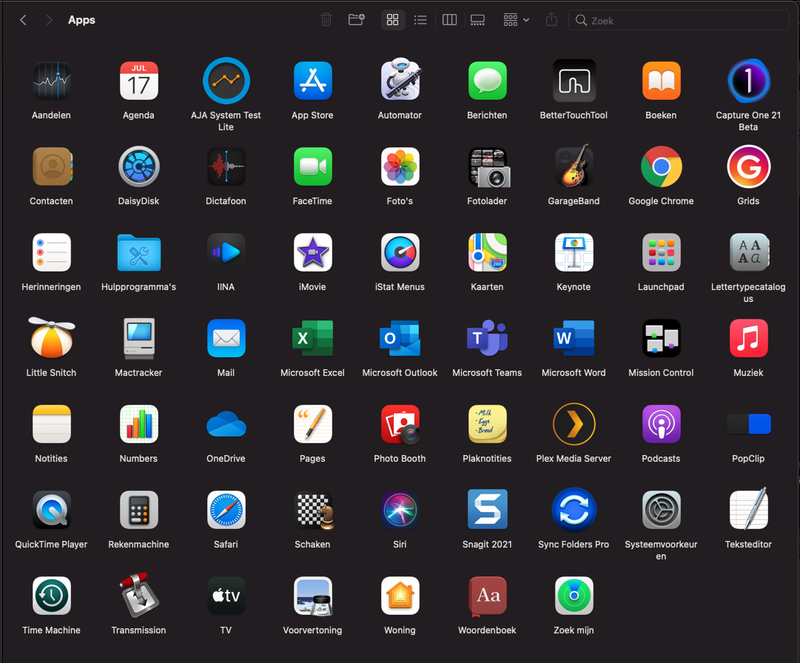Screen dimensions: 800x663
Task: Open the Sync Folders Pro icon
Action: [x=574, y=510]
